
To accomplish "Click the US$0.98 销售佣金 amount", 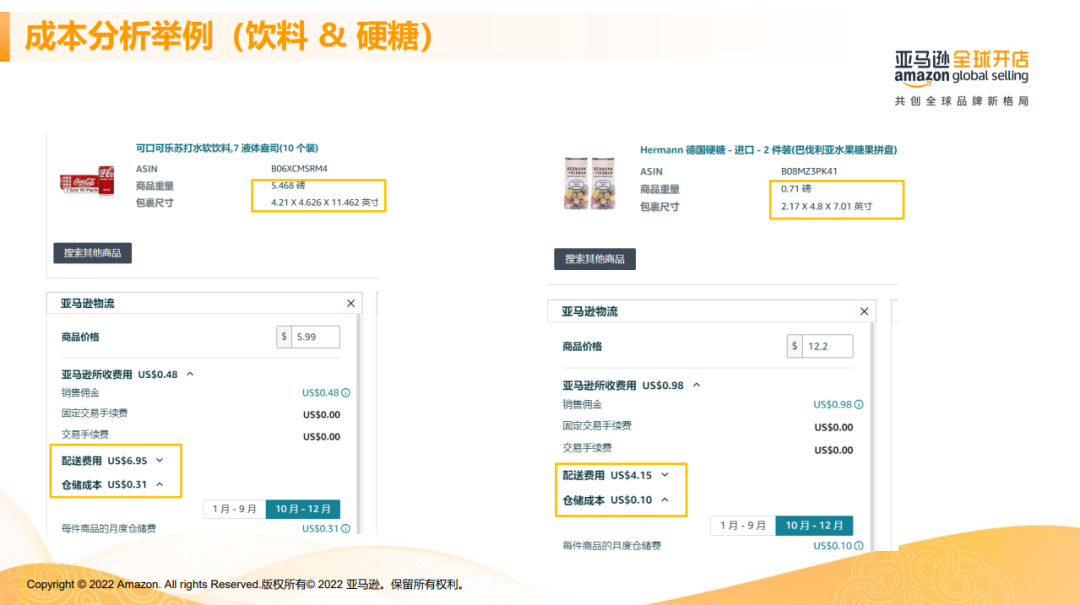I will click(x=832, y=404).
